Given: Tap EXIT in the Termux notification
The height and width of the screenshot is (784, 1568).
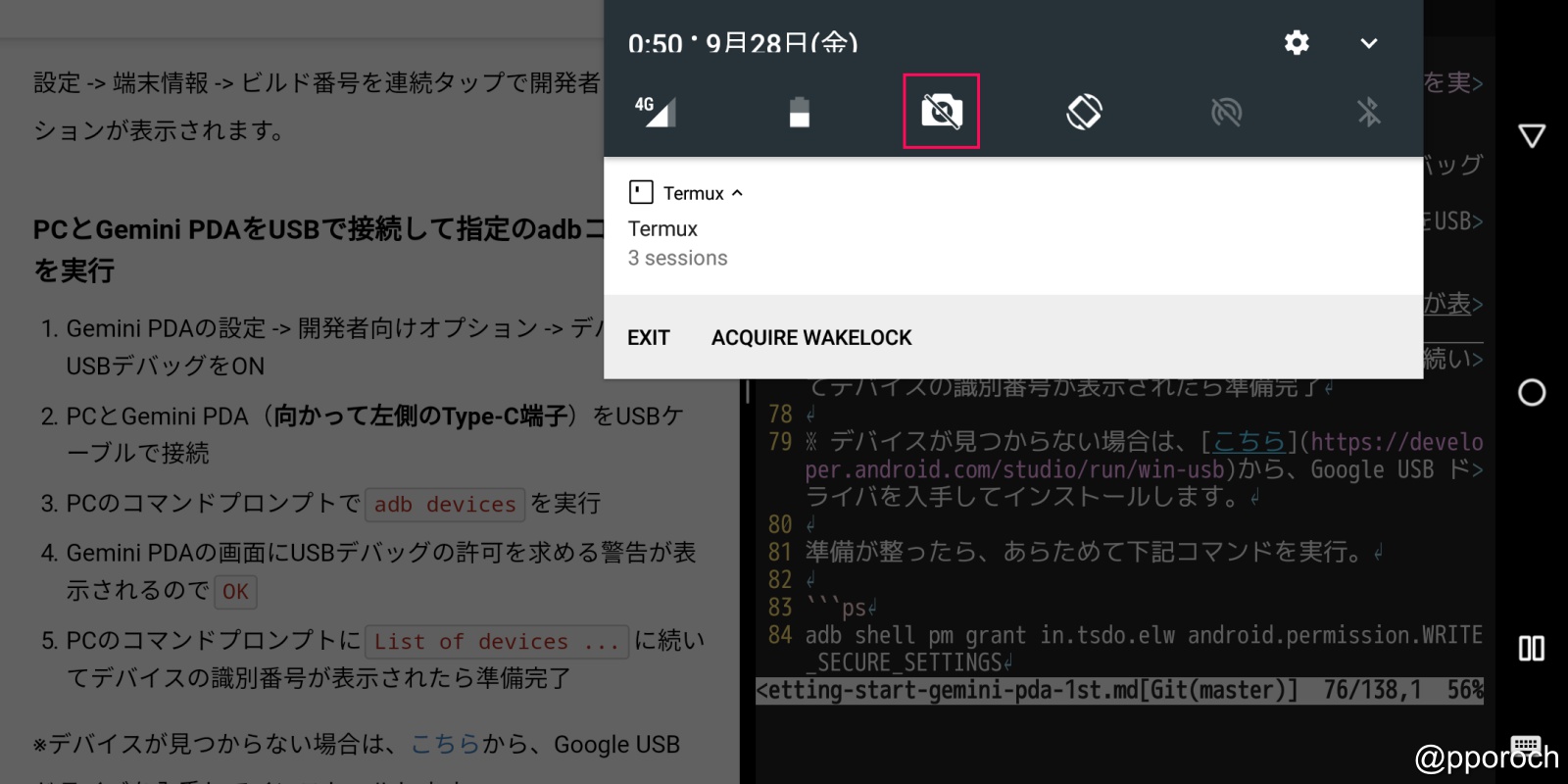Looking at the screenshot, I should 649,338.
